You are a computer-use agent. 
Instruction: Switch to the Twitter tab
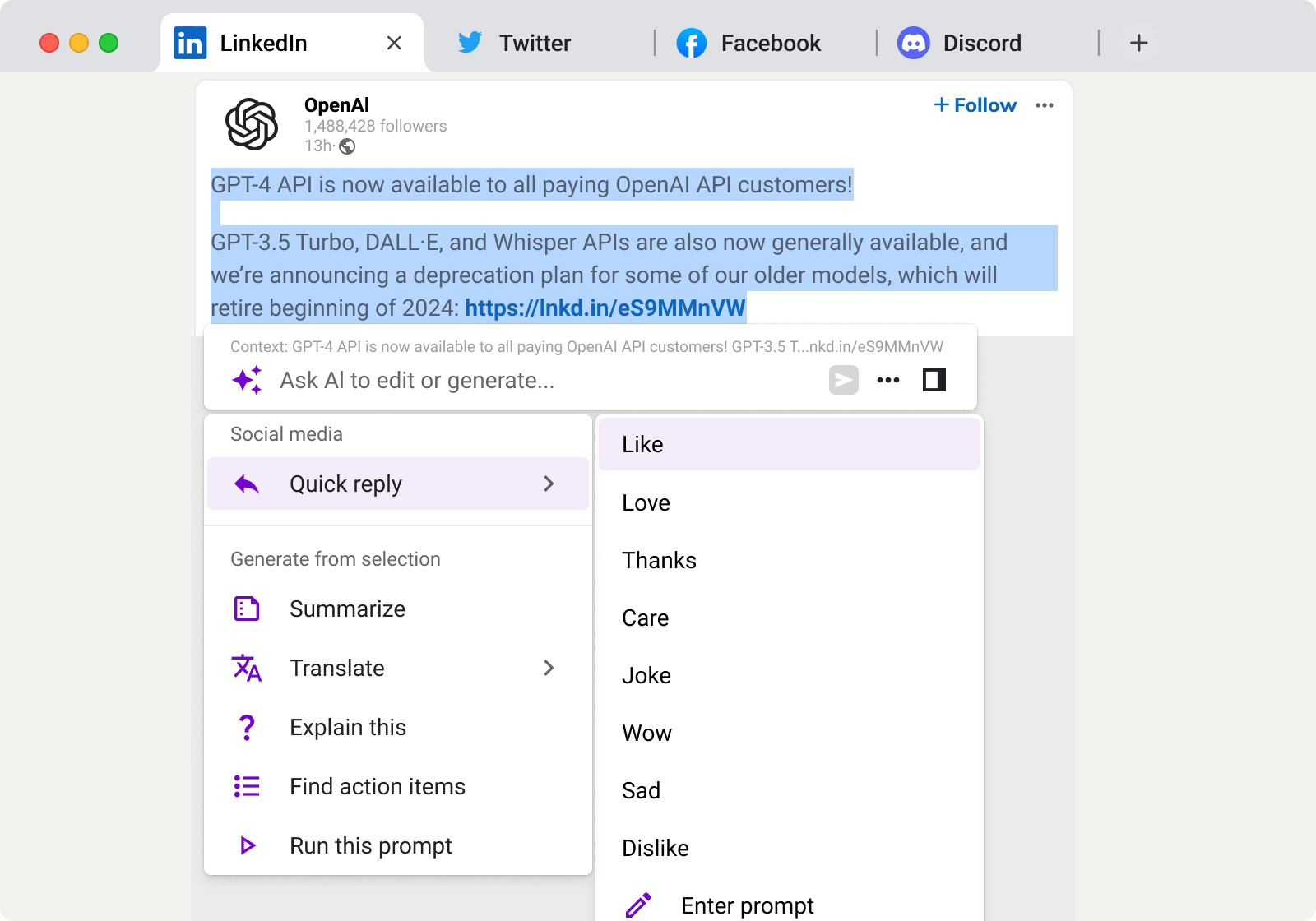point(535,43)
